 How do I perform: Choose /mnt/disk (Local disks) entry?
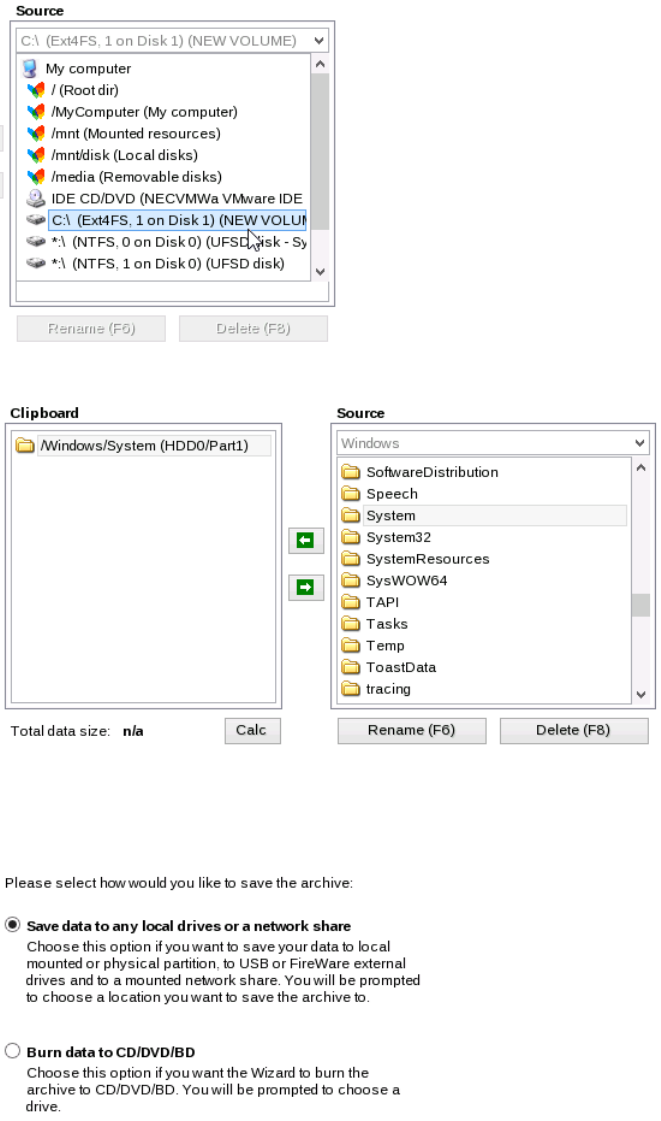(124, 155)
